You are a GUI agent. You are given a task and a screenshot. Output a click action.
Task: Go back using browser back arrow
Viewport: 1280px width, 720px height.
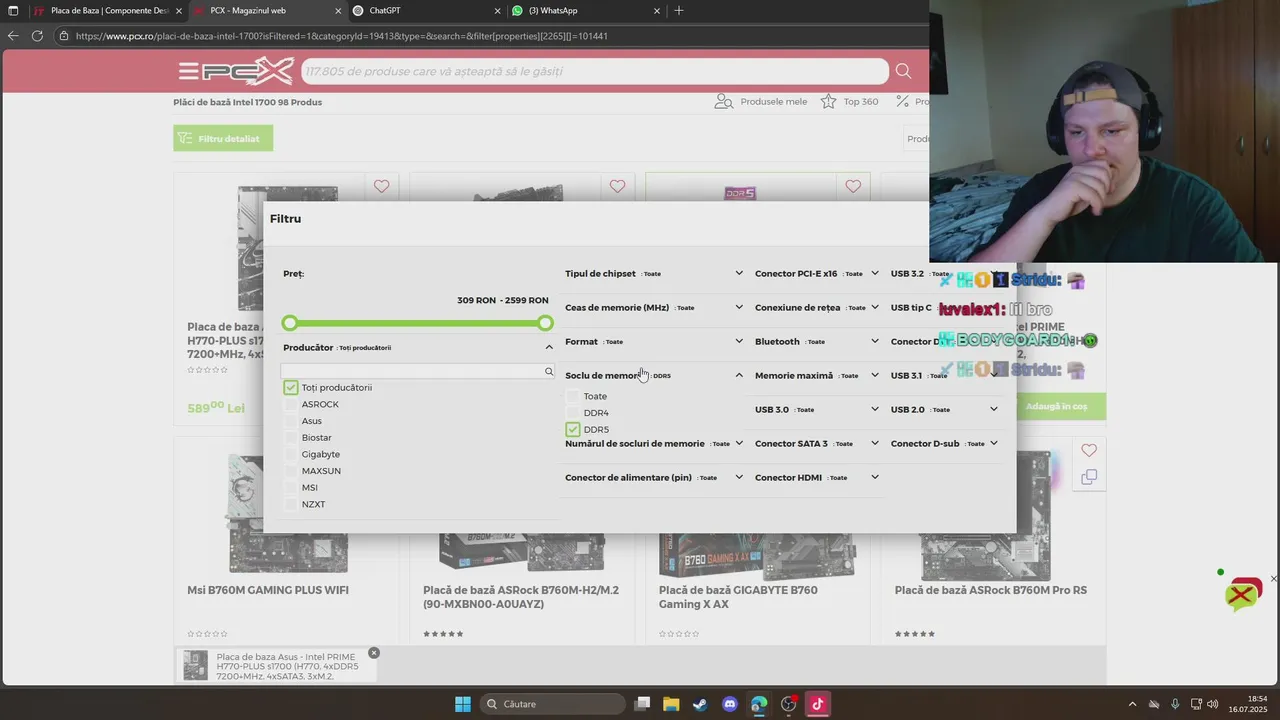point(13,36)
